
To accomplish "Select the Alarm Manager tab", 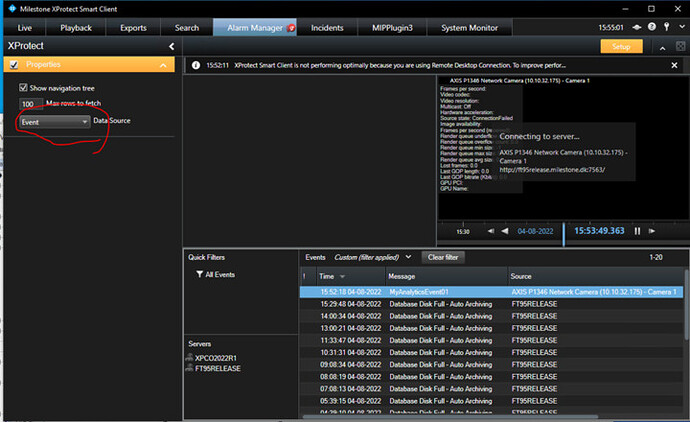I will (255, 28).
